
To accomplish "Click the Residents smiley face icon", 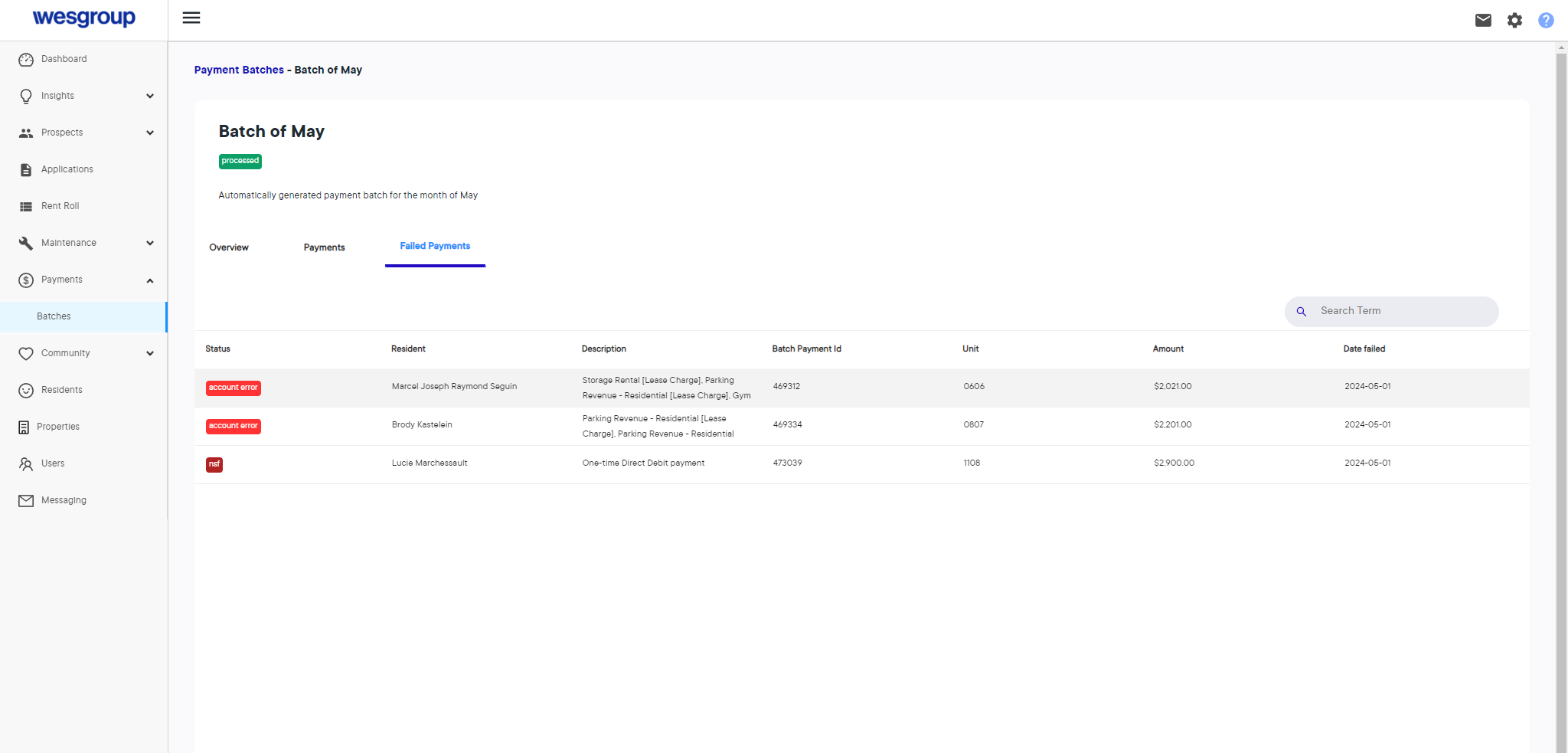I will tap(26, 391).
